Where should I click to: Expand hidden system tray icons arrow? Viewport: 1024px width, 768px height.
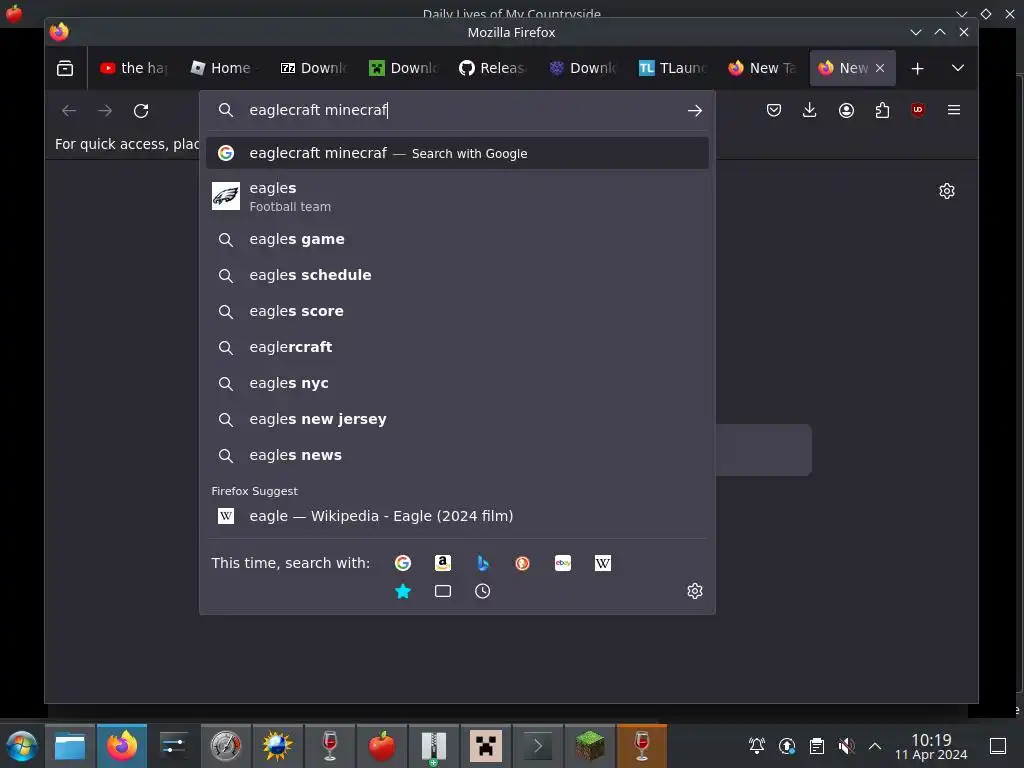pos(875,746)
